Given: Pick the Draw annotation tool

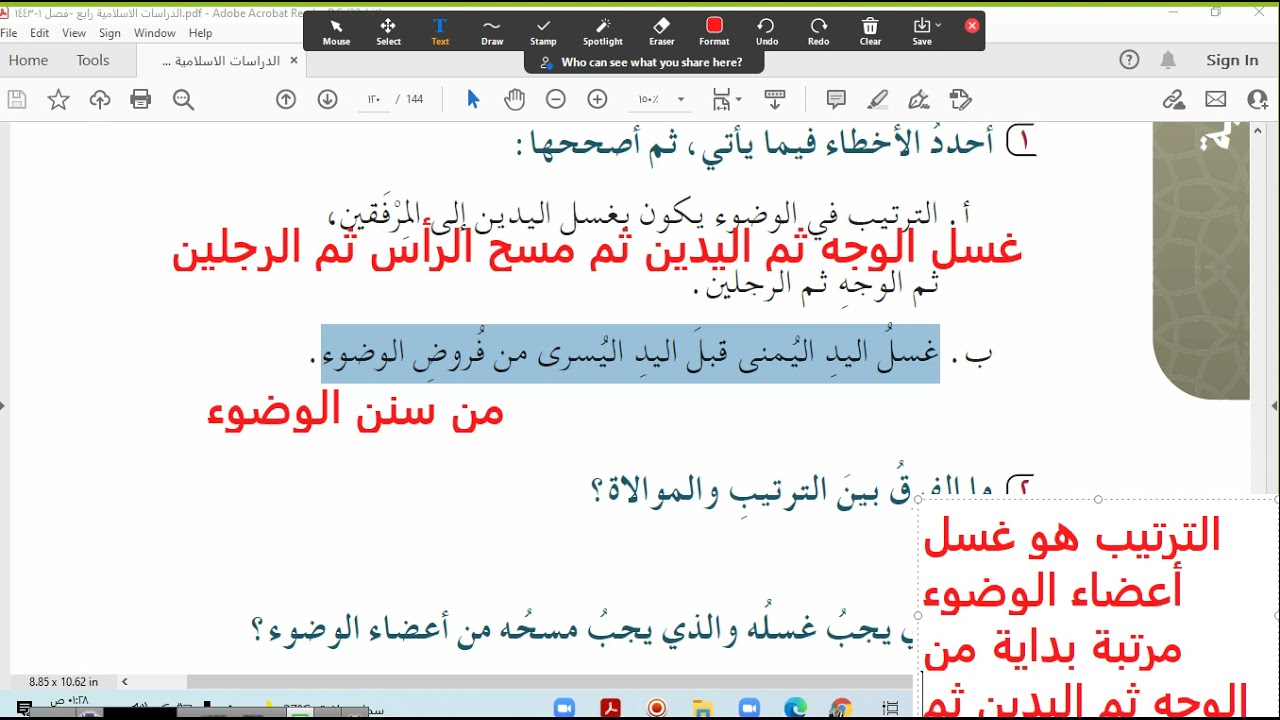Looking at the screenshot, I should coord(492,32).
